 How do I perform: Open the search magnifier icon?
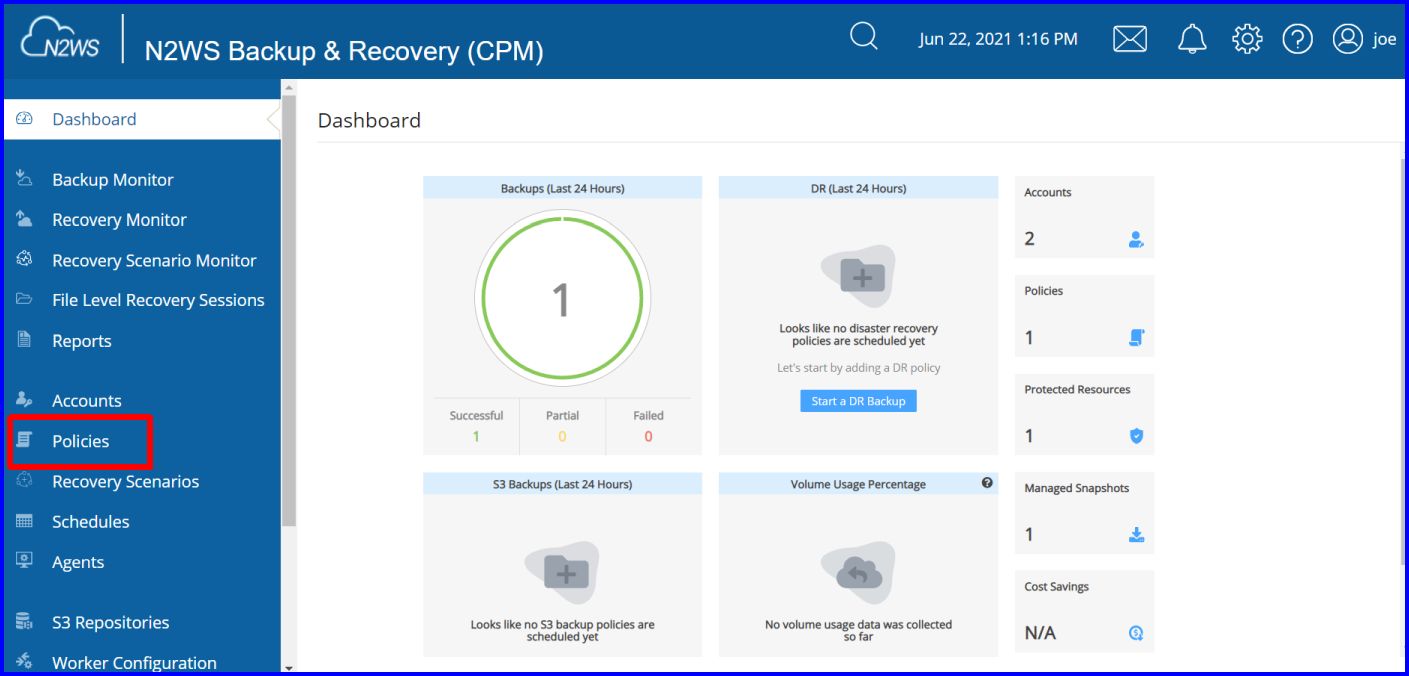(863, 37)
